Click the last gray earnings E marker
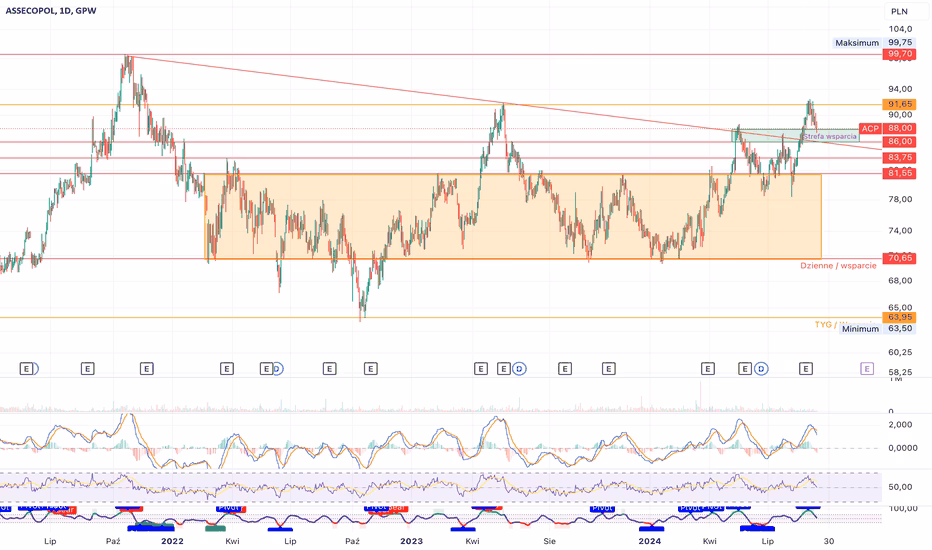This screenshot has height=550, width=932. click(x=805, y=369)
